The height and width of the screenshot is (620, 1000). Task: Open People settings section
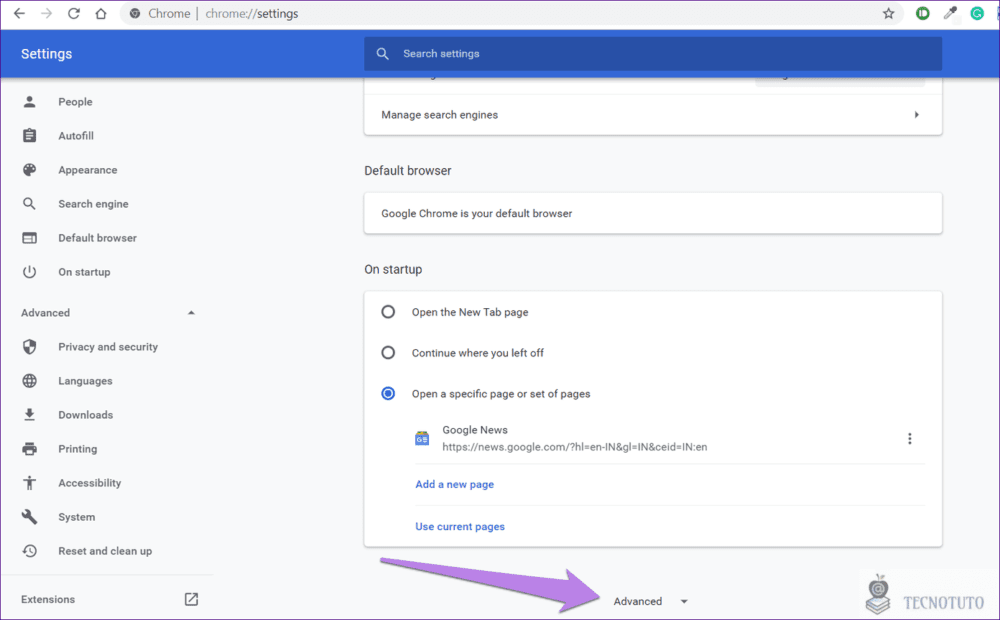pos(75,102)
